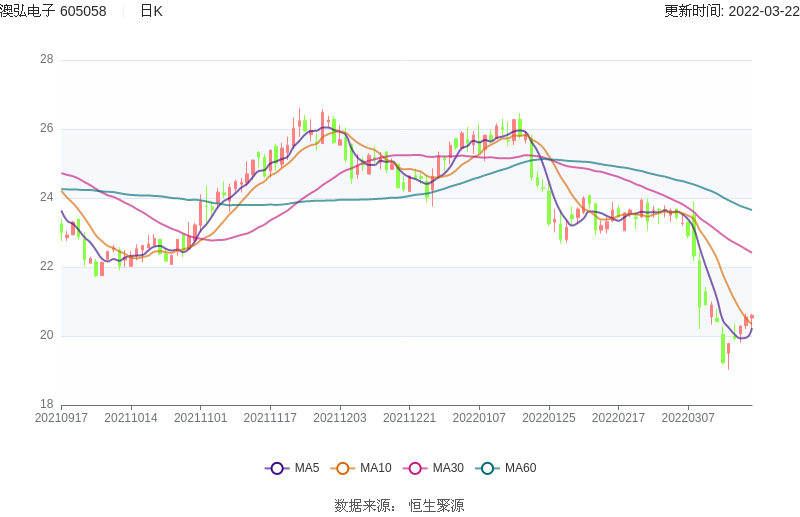The image size is (800, 517).
Task: Select the 20210917 date on x-axis
Action: (62, 418)
